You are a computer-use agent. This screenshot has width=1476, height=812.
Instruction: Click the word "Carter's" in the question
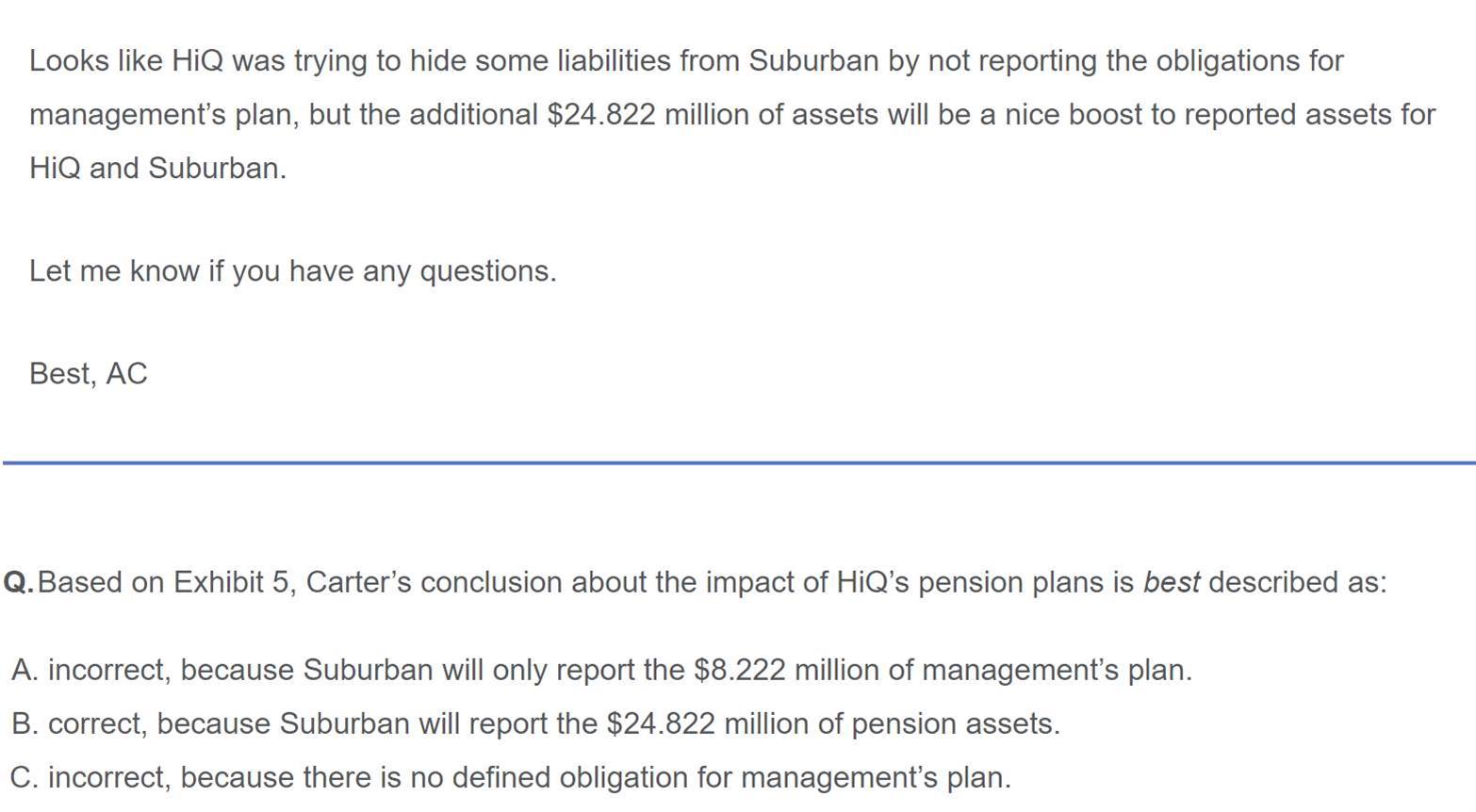pos(358,582)
